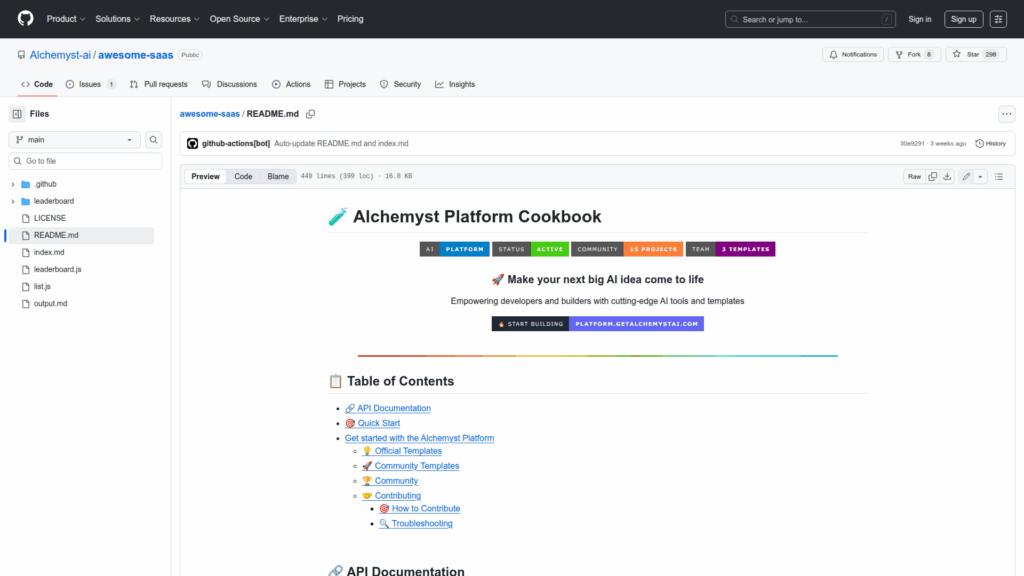Viewport: 1024px width, 576px height.
Task: Open the edit options dropdown arrow
Action: pyautogui.click(x=980, y=176)
